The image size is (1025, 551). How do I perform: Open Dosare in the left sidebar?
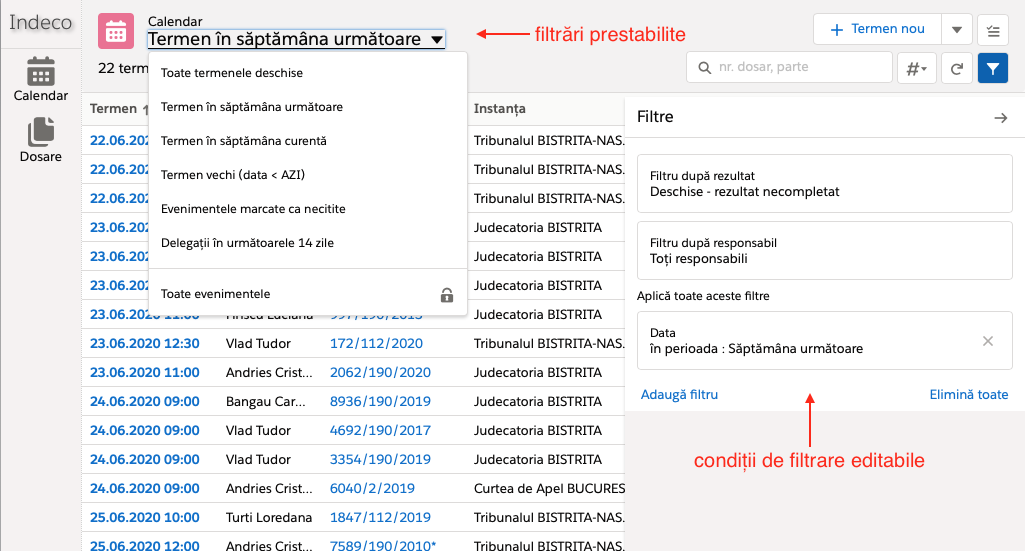(40, 139)
